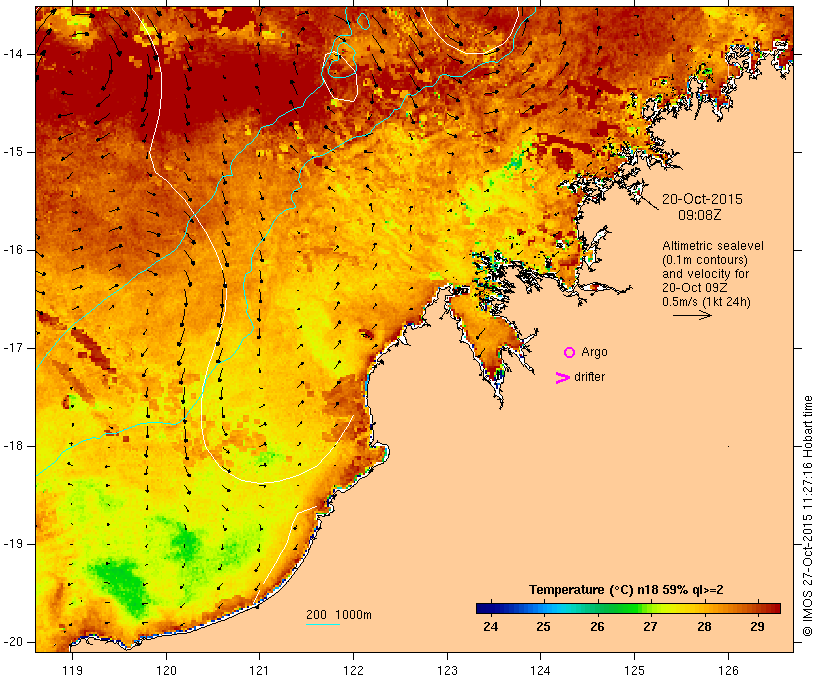The height and width of the screenshot is (680, 820).
Task: Click the longitude axis label 122
Action: click(x=354, y=670)
